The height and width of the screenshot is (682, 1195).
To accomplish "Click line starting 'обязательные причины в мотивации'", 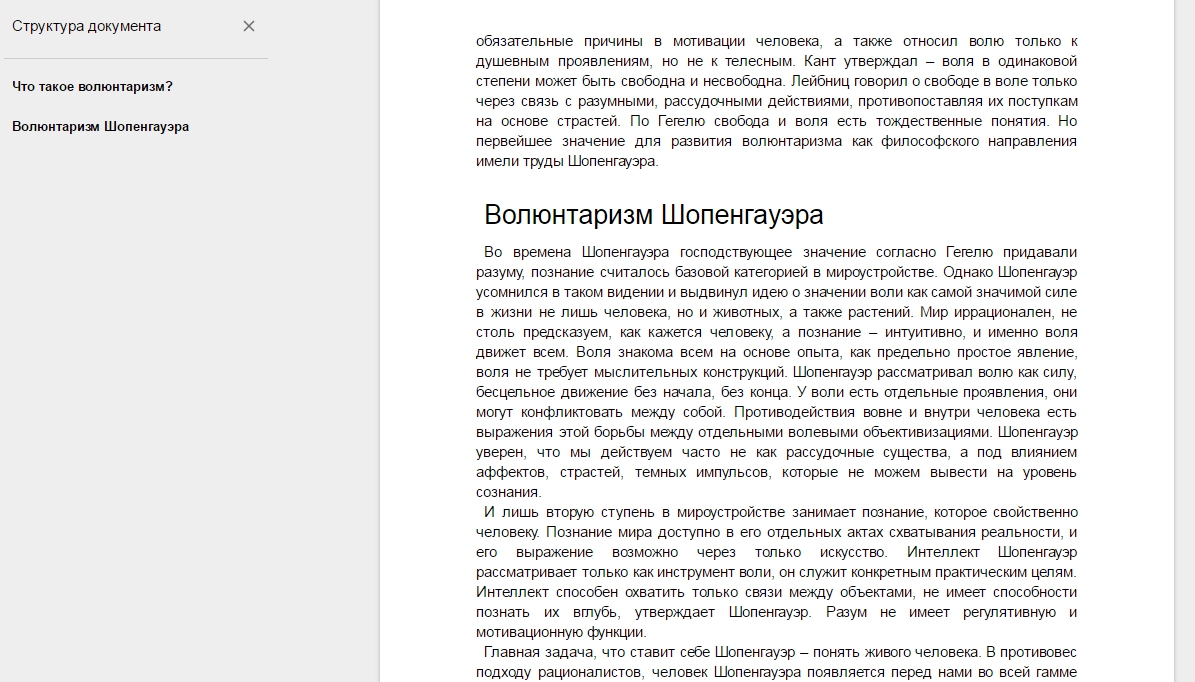I will point(777,41).
